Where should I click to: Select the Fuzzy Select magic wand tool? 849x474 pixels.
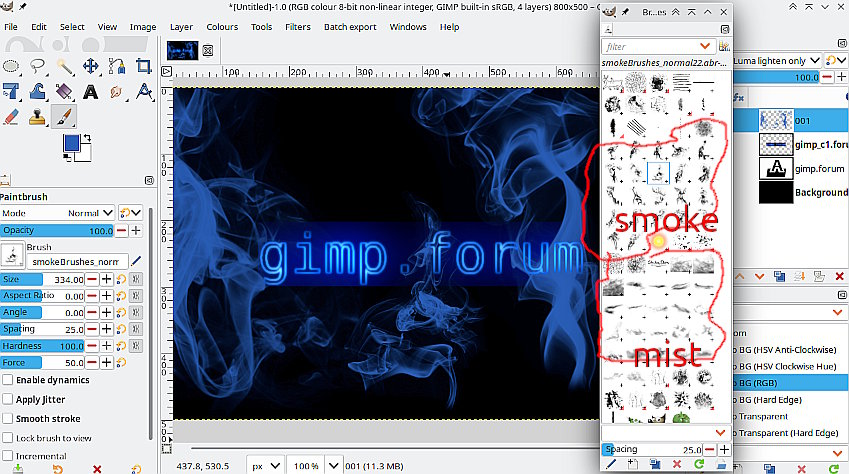(64, 67)
